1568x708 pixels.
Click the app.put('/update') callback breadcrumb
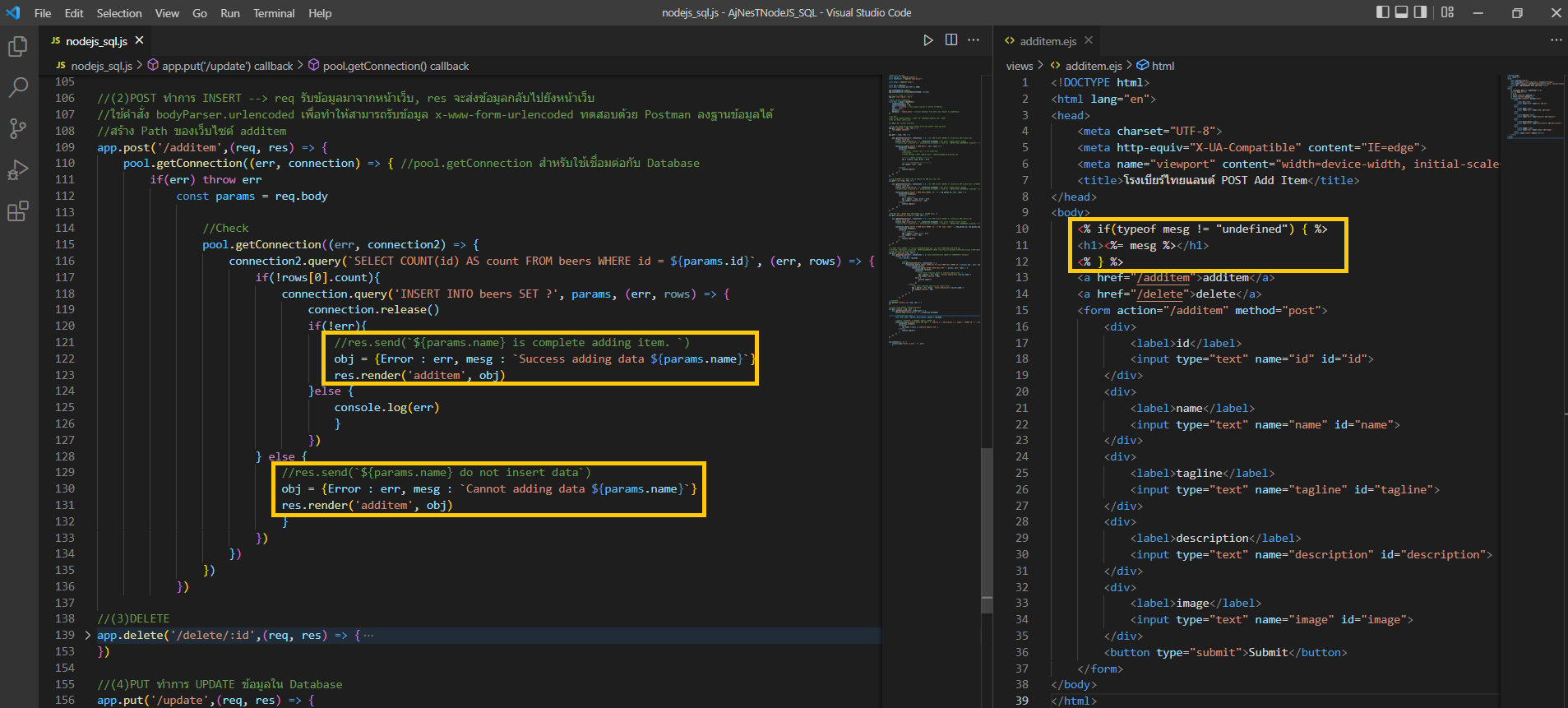(x=227, y=66)
